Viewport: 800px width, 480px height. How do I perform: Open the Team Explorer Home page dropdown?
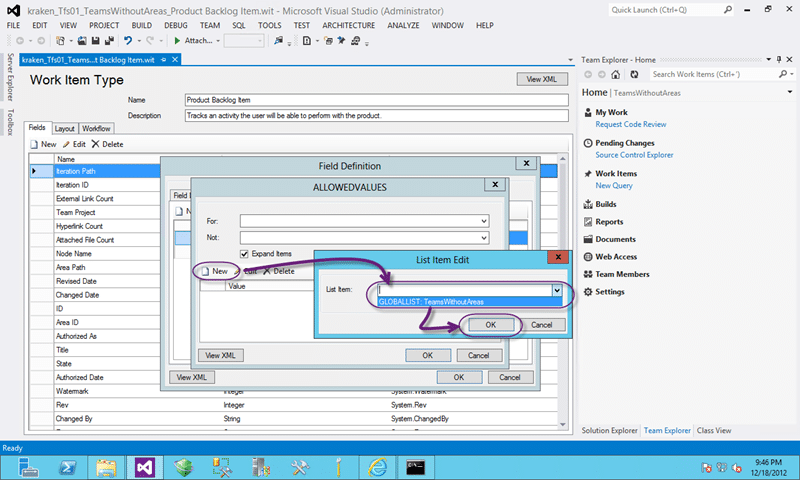[x=790, y=92]
